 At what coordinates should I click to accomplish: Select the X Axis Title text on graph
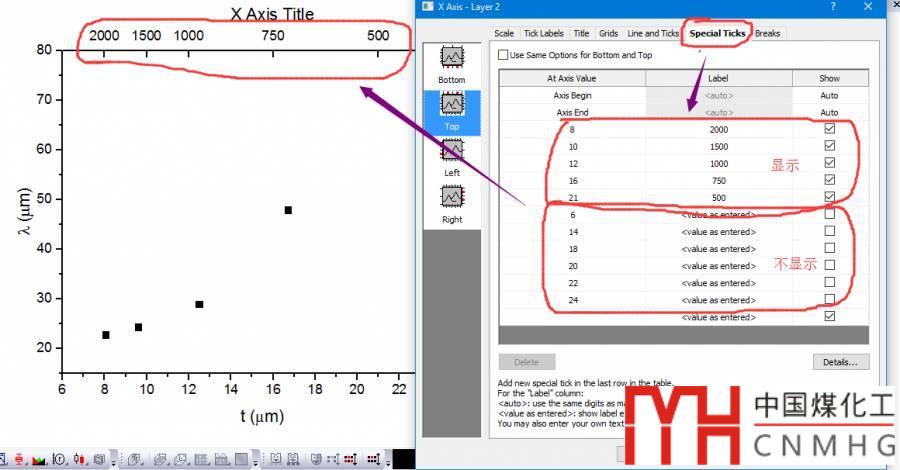272,14
